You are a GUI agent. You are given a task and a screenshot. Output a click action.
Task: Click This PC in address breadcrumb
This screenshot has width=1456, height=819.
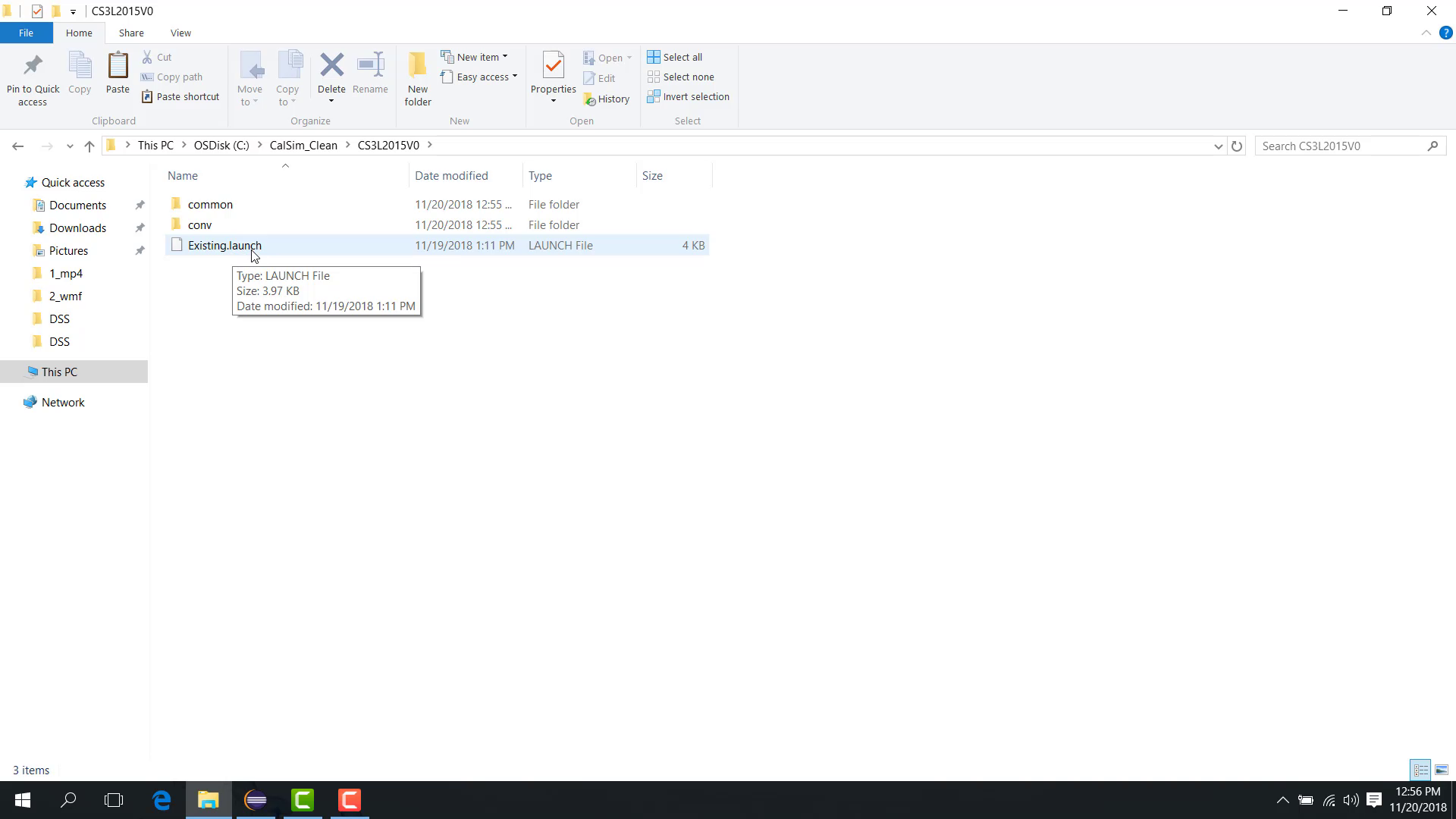click(x=155, y=146)
